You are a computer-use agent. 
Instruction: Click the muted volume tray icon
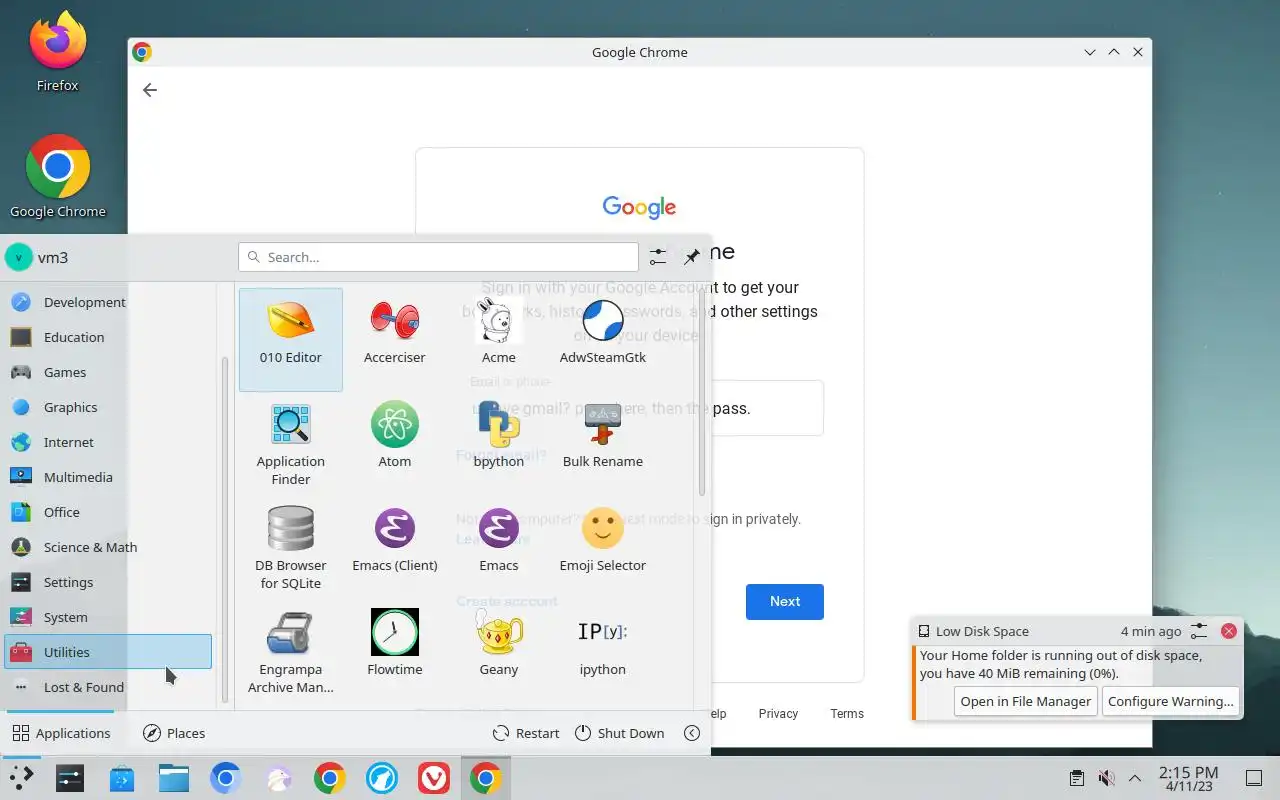(x=1106, y=778)
